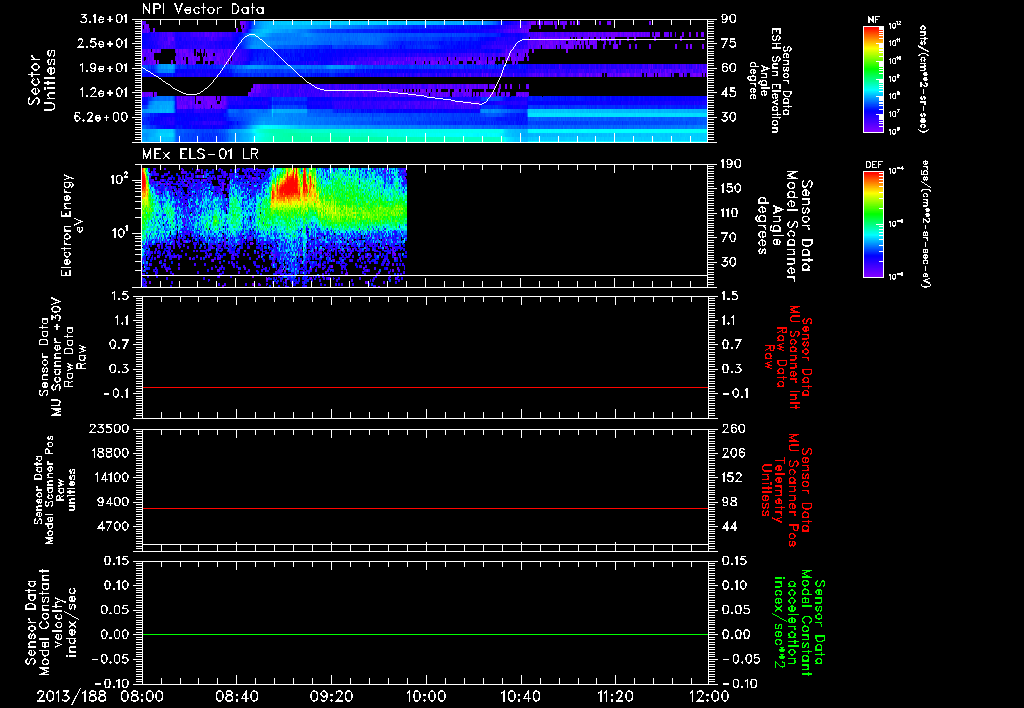The image size is (1024, 708).
Task: Click the 98 telemetry tick label
Action: [729, 502]
